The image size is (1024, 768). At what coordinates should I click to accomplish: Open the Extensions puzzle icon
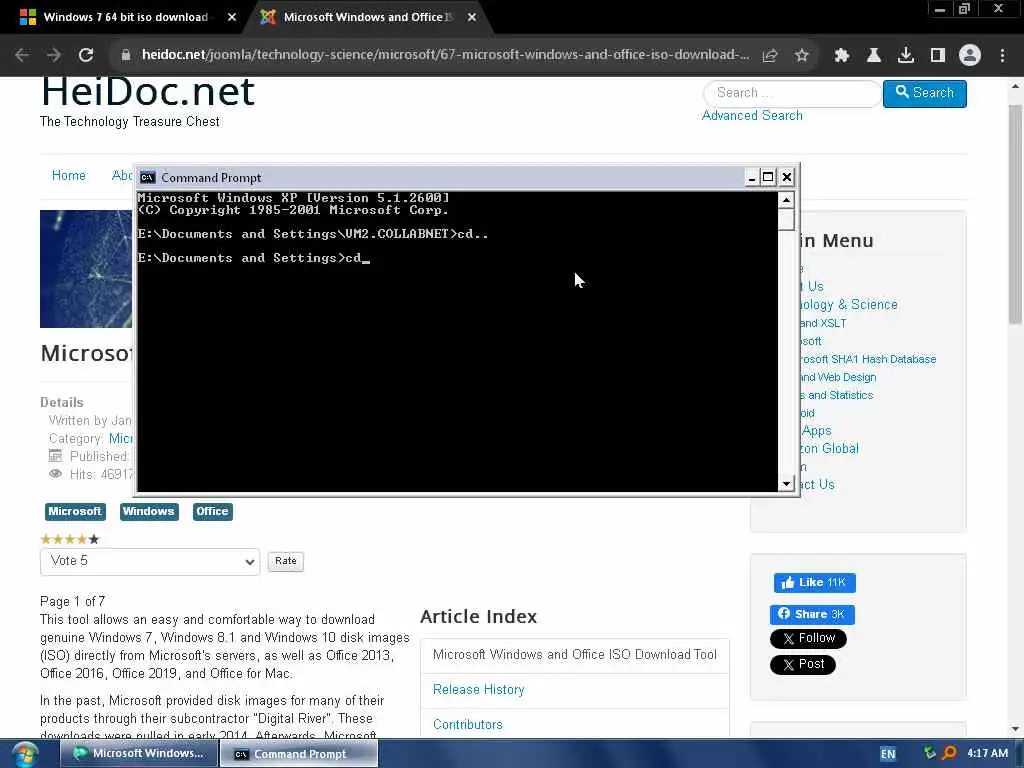pos(842,56)
